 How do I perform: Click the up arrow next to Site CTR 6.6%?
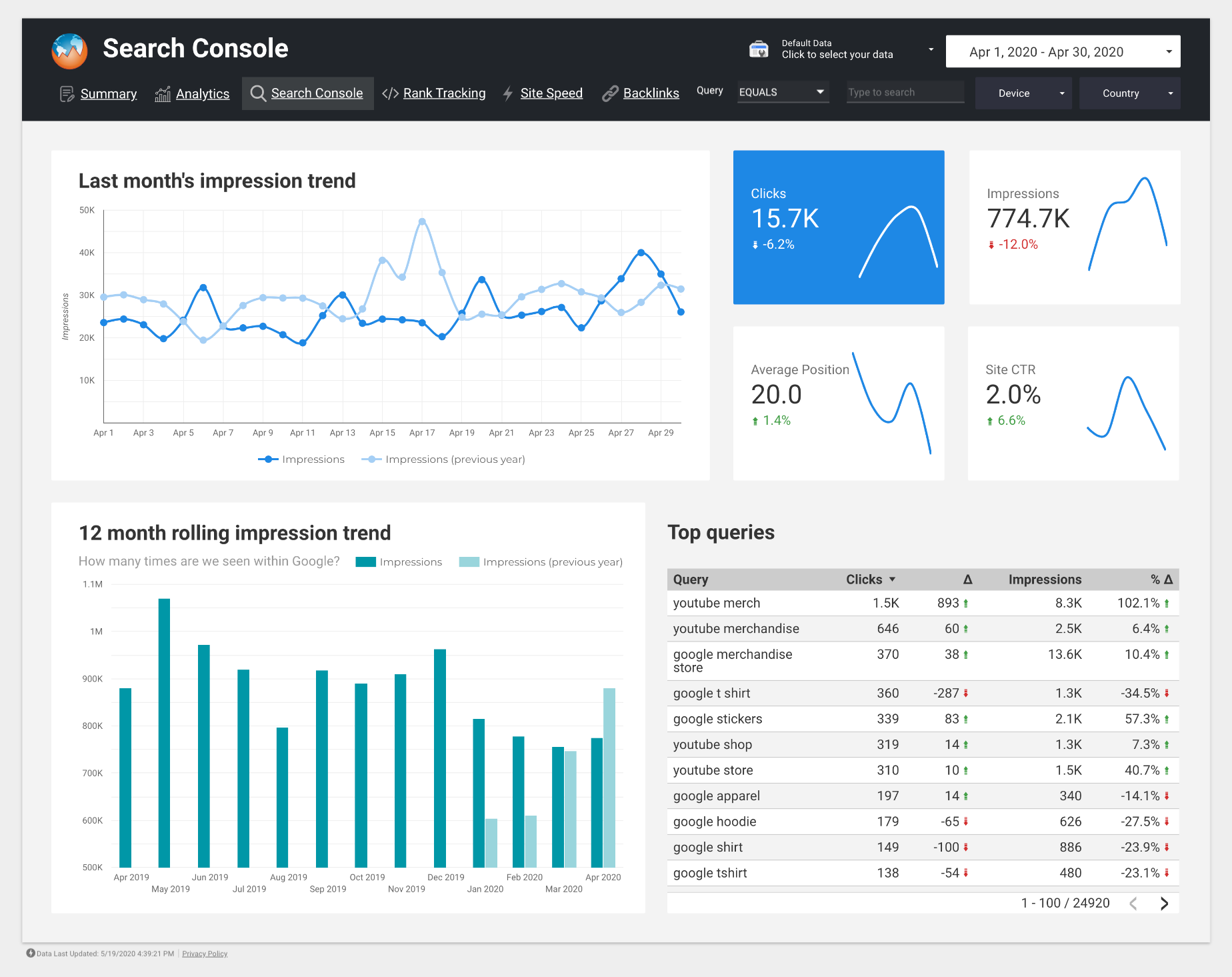pos(990,421)
